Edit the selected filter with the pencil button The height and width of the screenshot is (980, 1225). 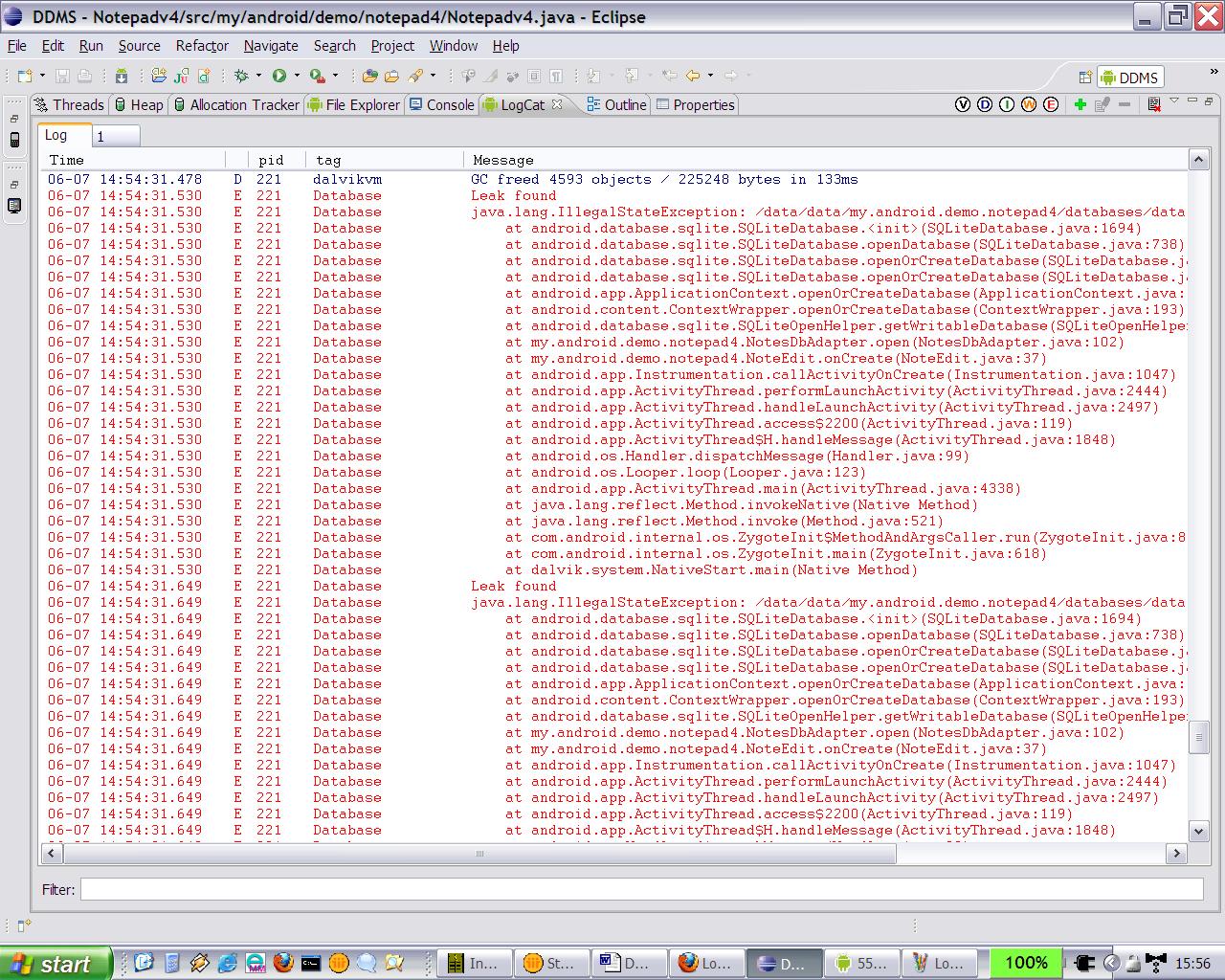[1101, 104]
